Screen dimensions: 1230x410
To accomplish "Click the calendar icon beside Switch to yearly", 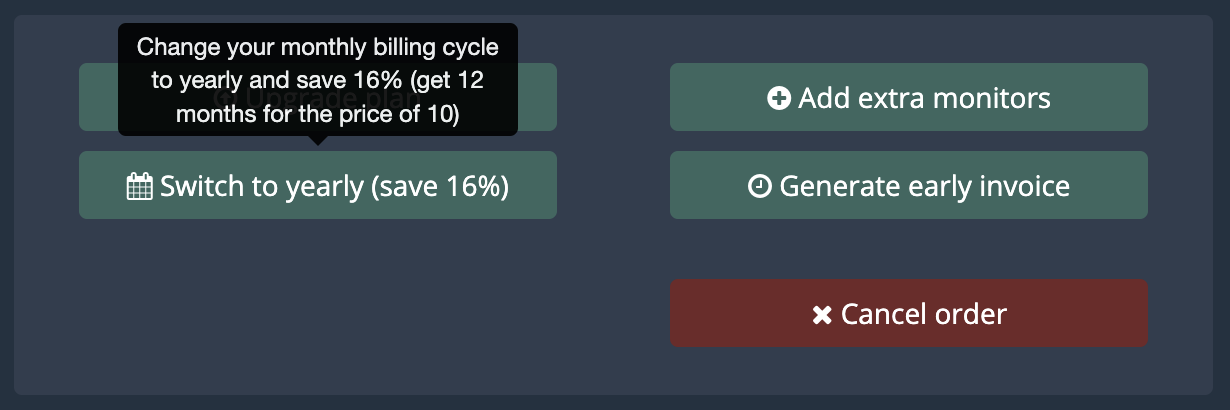I will coord(139,186).
